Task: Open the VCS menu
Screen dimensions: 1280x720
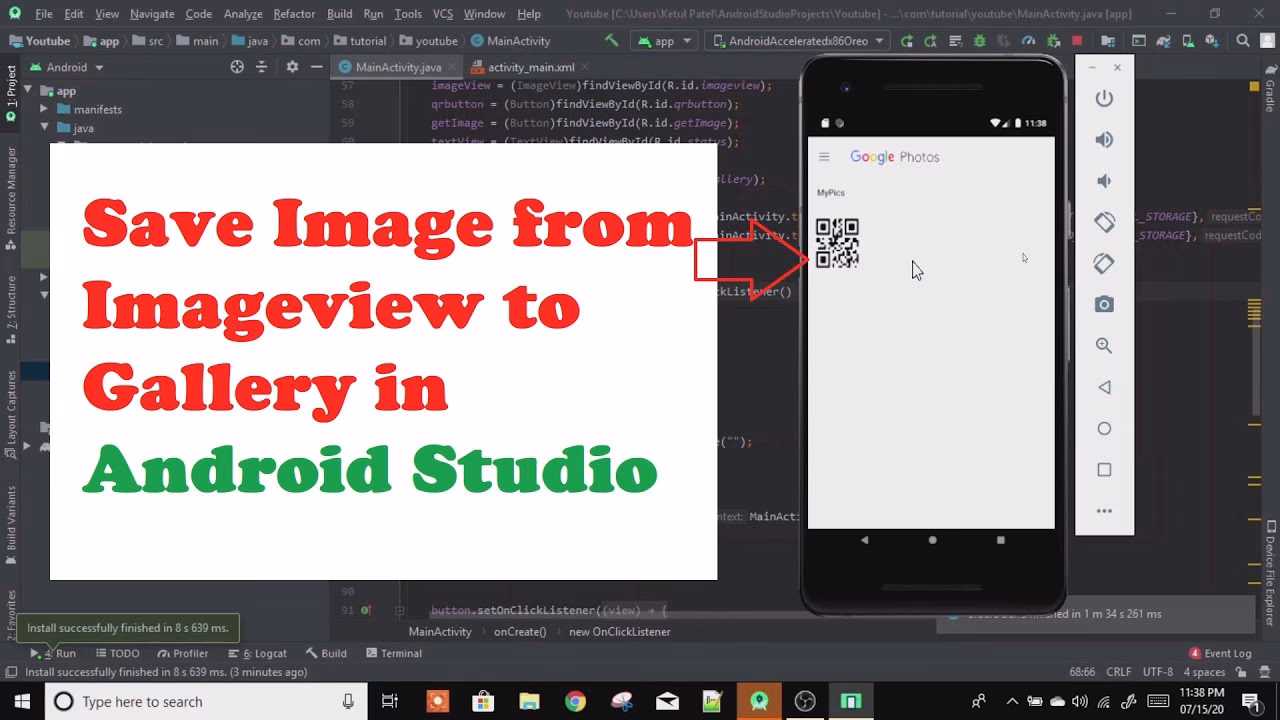Action: (443, 14)
